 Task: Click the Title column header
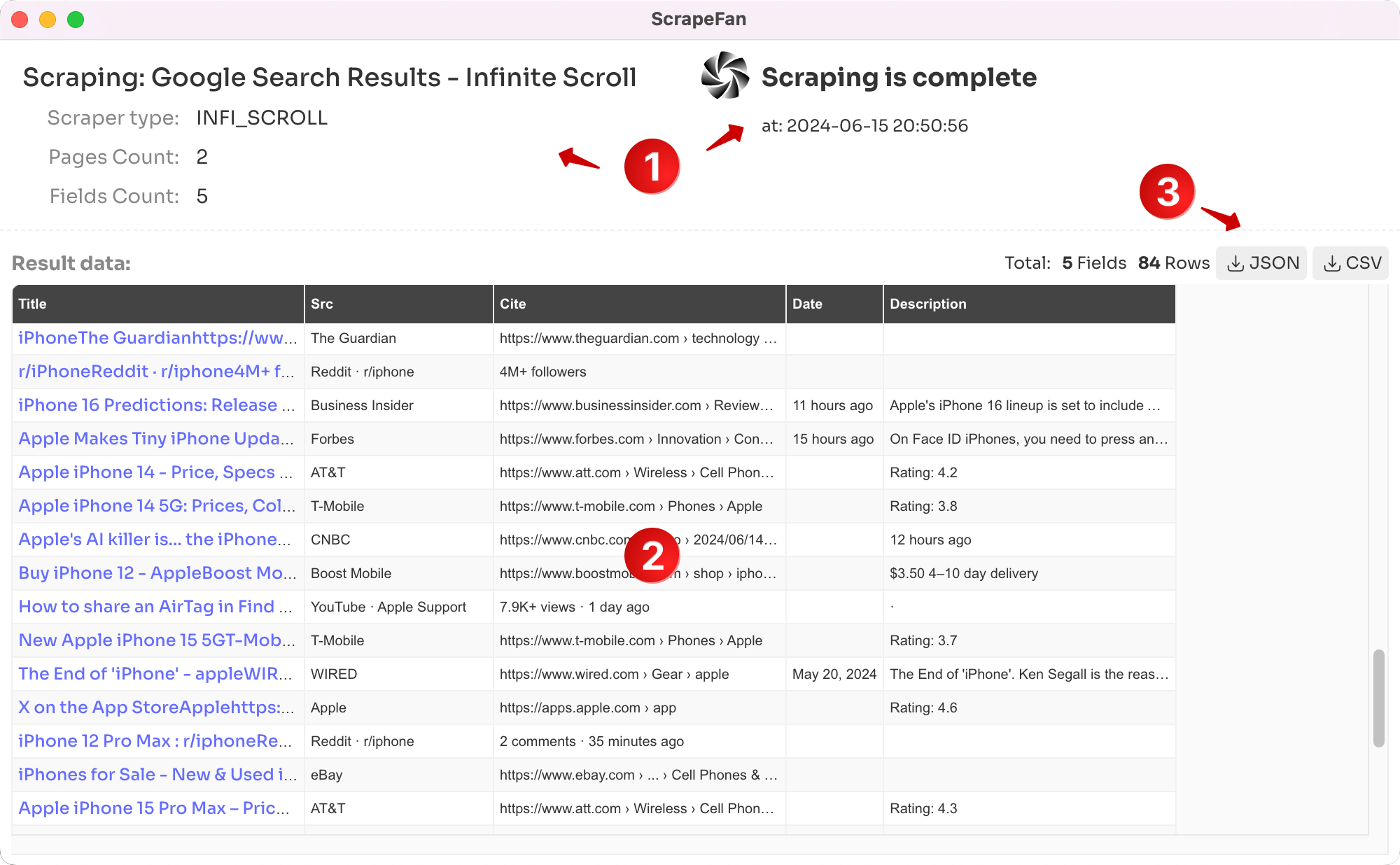point(157,304)
